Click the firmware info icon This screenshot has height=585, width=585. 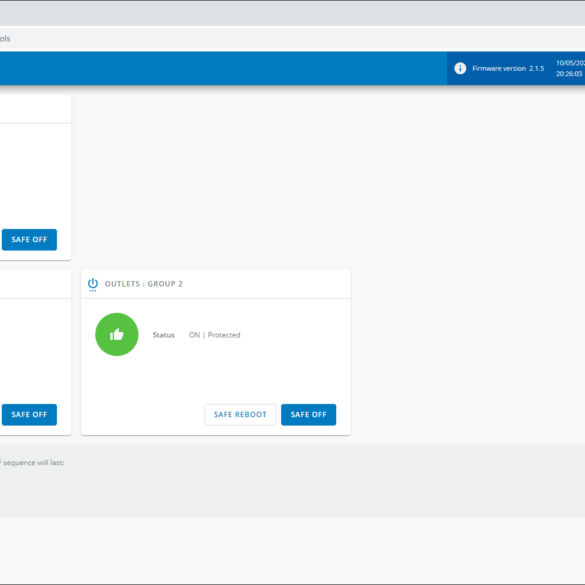point(460,68)
